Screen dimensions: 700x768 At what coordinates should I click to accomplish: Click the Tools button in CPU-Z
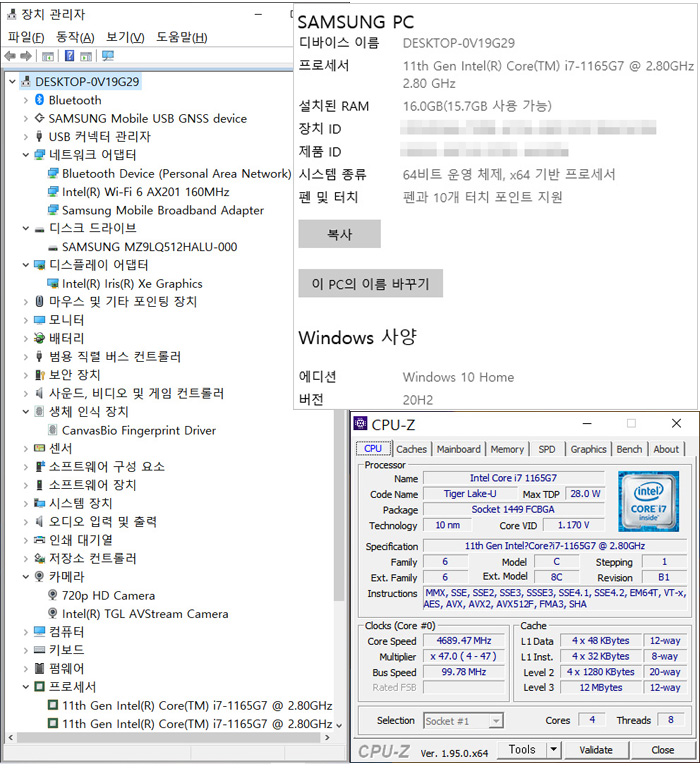[x=522, y=749]
